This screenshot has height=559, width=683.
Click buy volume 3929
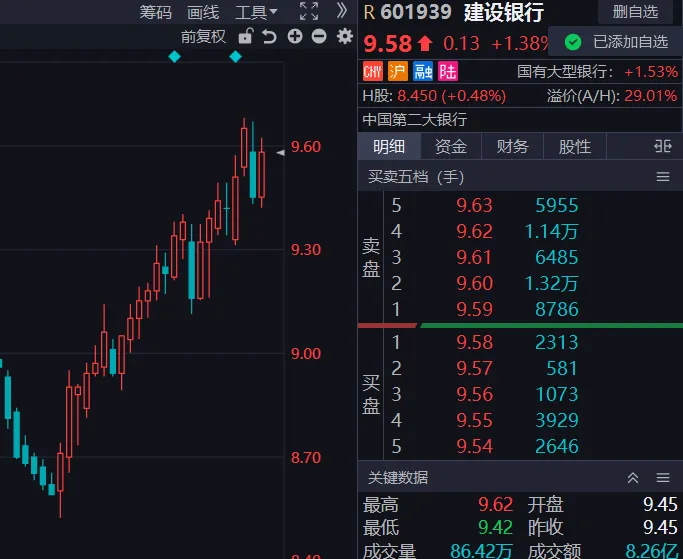click(x=557, y=420)
